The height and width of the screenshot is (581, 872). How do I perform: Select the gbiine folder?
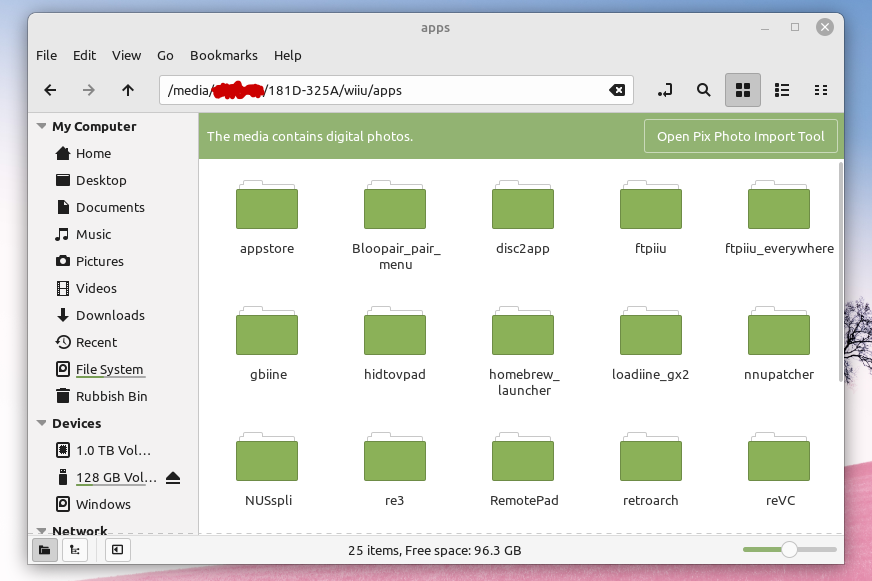(x=267, y=344)
